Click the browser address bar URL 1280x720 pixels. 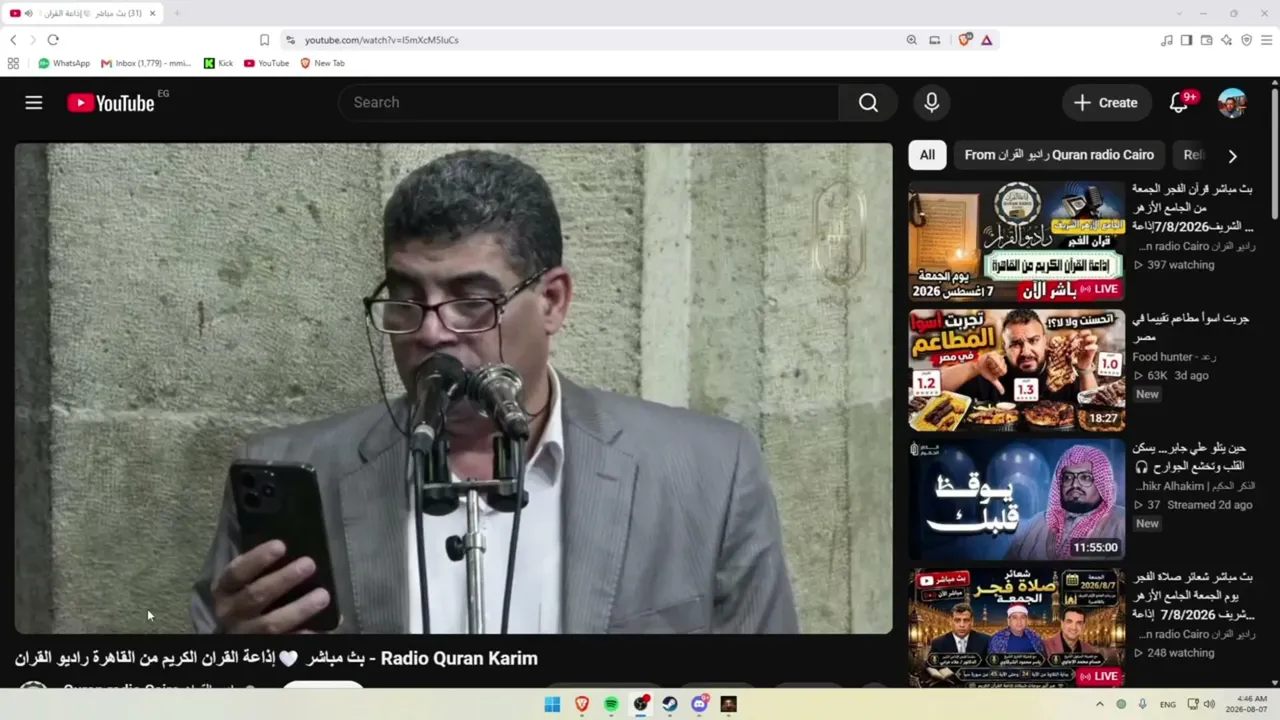[x=381, y=40]
